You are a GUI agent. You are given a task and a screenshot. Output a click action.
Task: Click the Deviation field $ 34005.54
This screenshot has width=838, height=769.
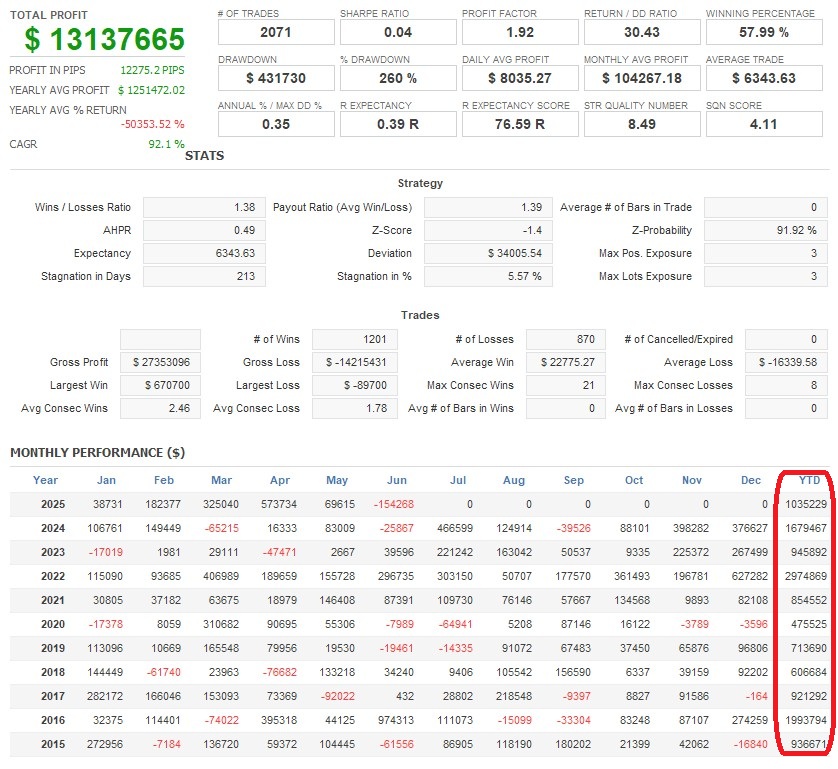488,253
